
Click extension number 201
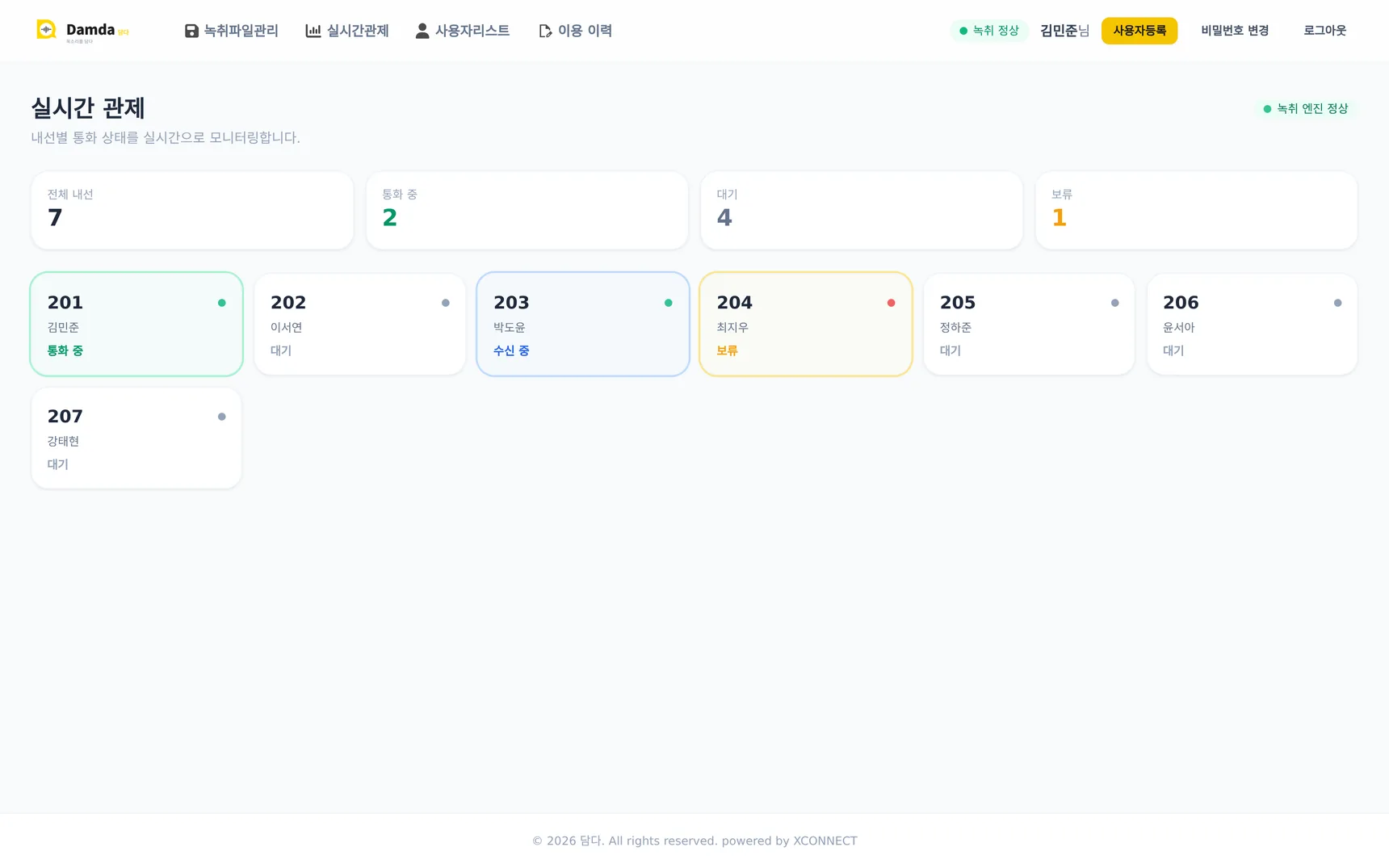[x=65, y=303]
